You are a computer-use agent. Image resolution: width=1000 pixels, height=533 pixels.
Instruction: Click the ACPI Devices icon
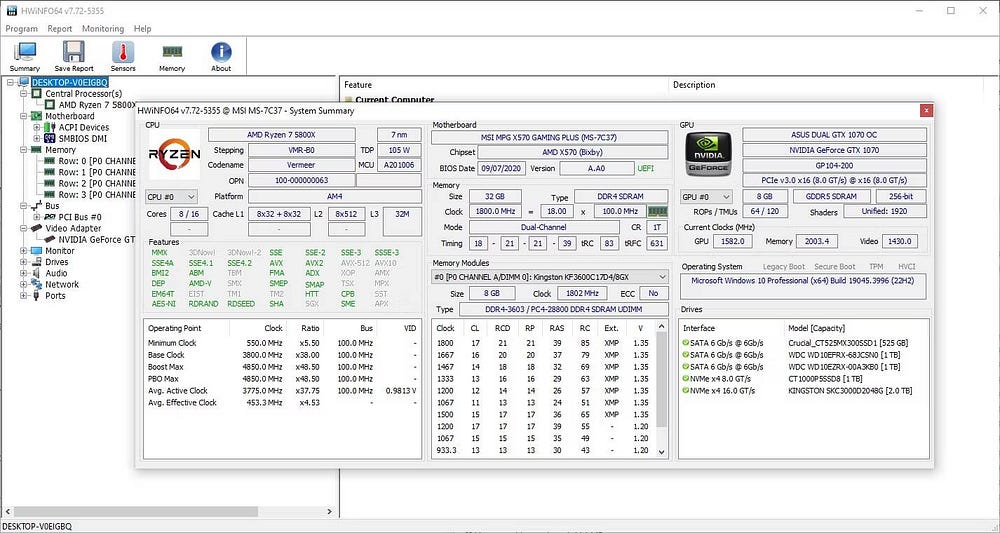(x=50, y=128)
